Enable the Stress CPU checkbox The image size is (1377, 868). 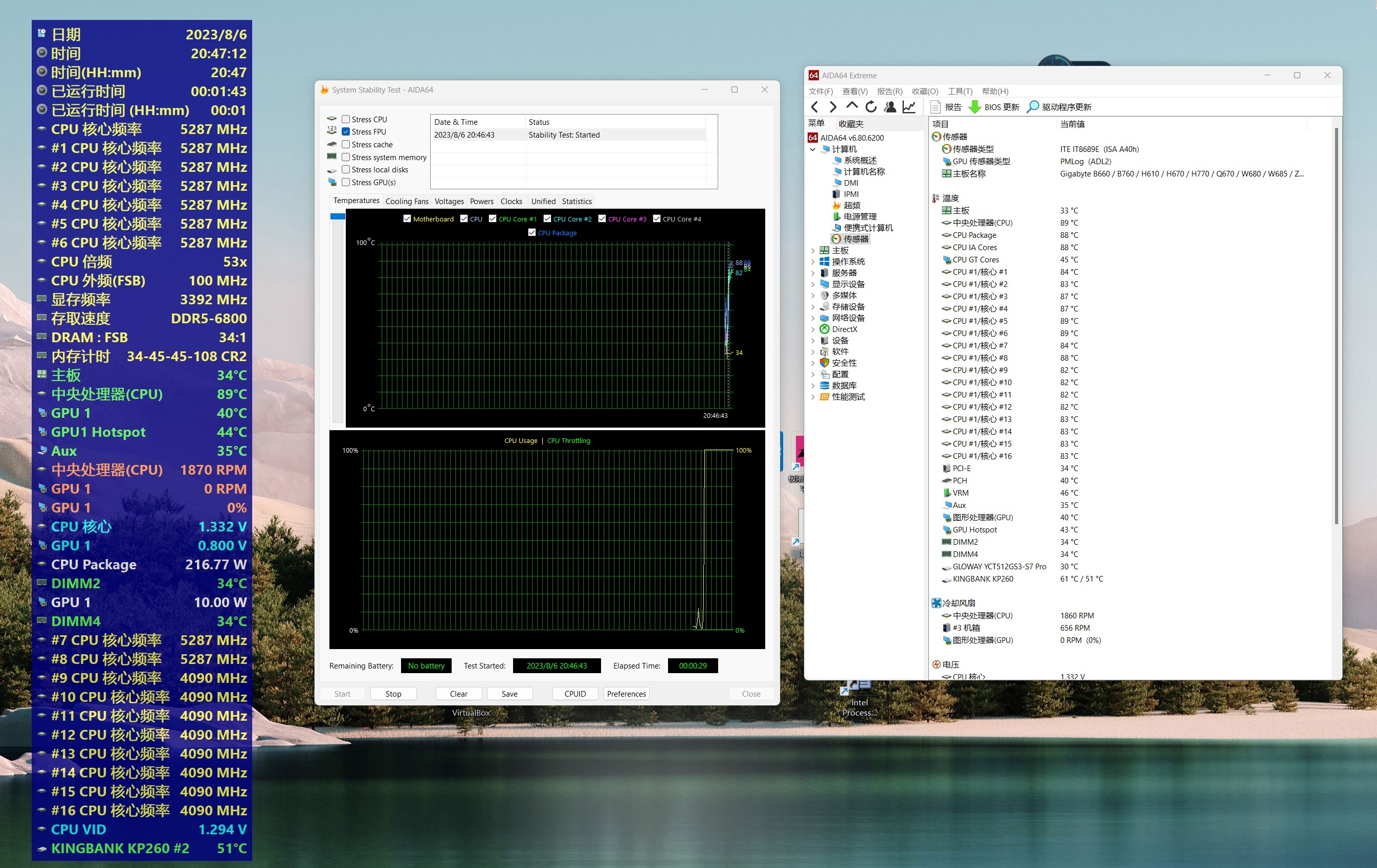pos(346,120)
